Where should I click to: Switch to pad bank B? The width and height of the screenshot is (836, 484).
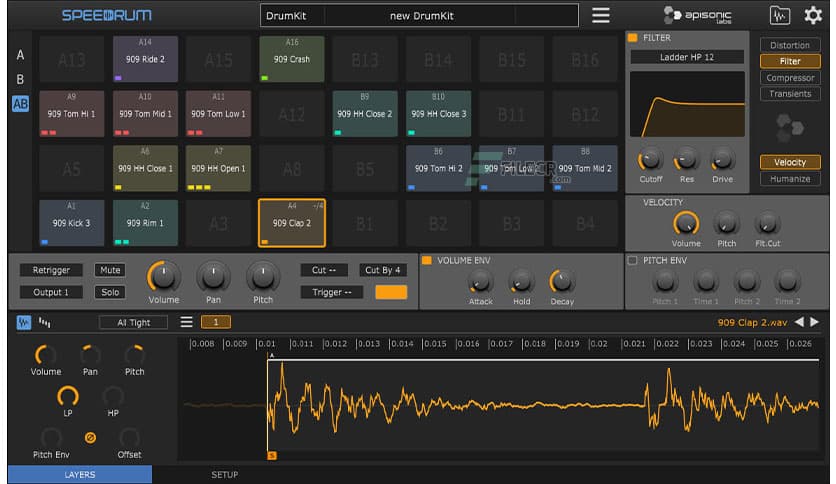(20, 79)
